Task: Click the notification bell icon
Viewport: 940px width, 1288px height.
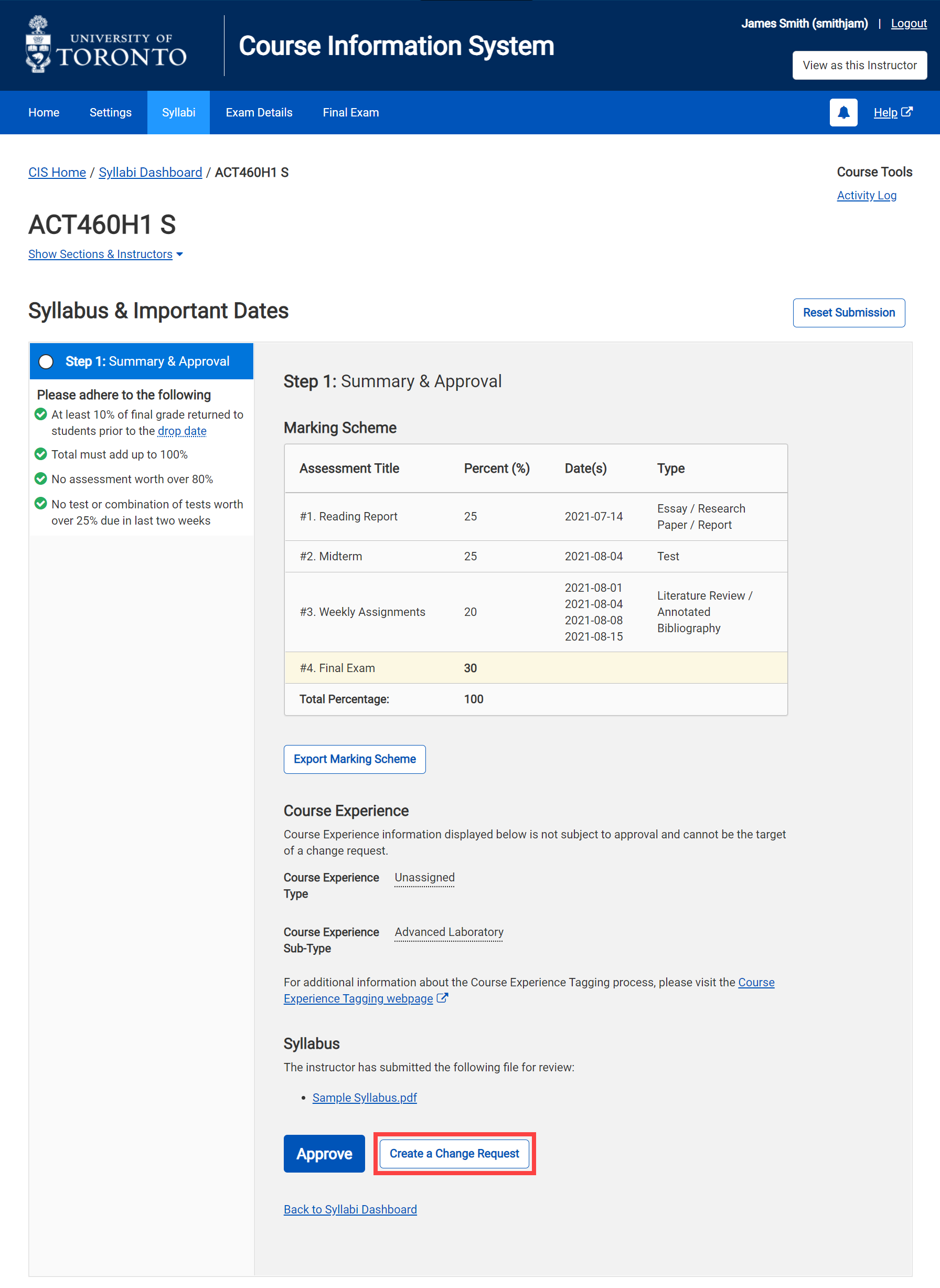Action: 843,112
